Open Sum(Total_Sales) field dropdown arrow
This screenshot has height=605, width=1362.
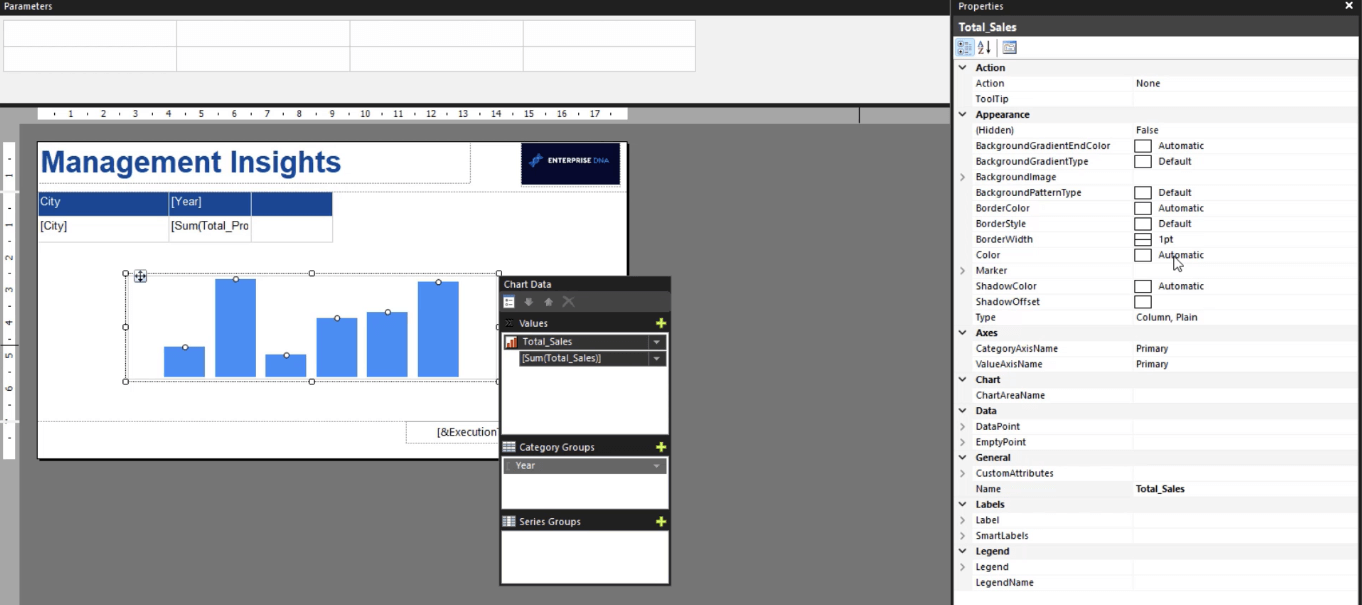657,358
